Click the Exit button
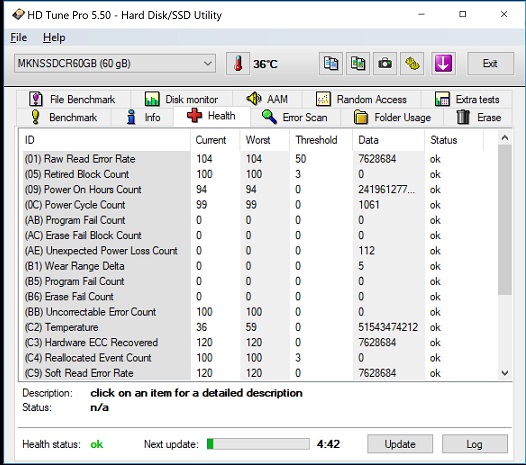The height and width of the screenshot is (465, 526). tap(490, 63)
